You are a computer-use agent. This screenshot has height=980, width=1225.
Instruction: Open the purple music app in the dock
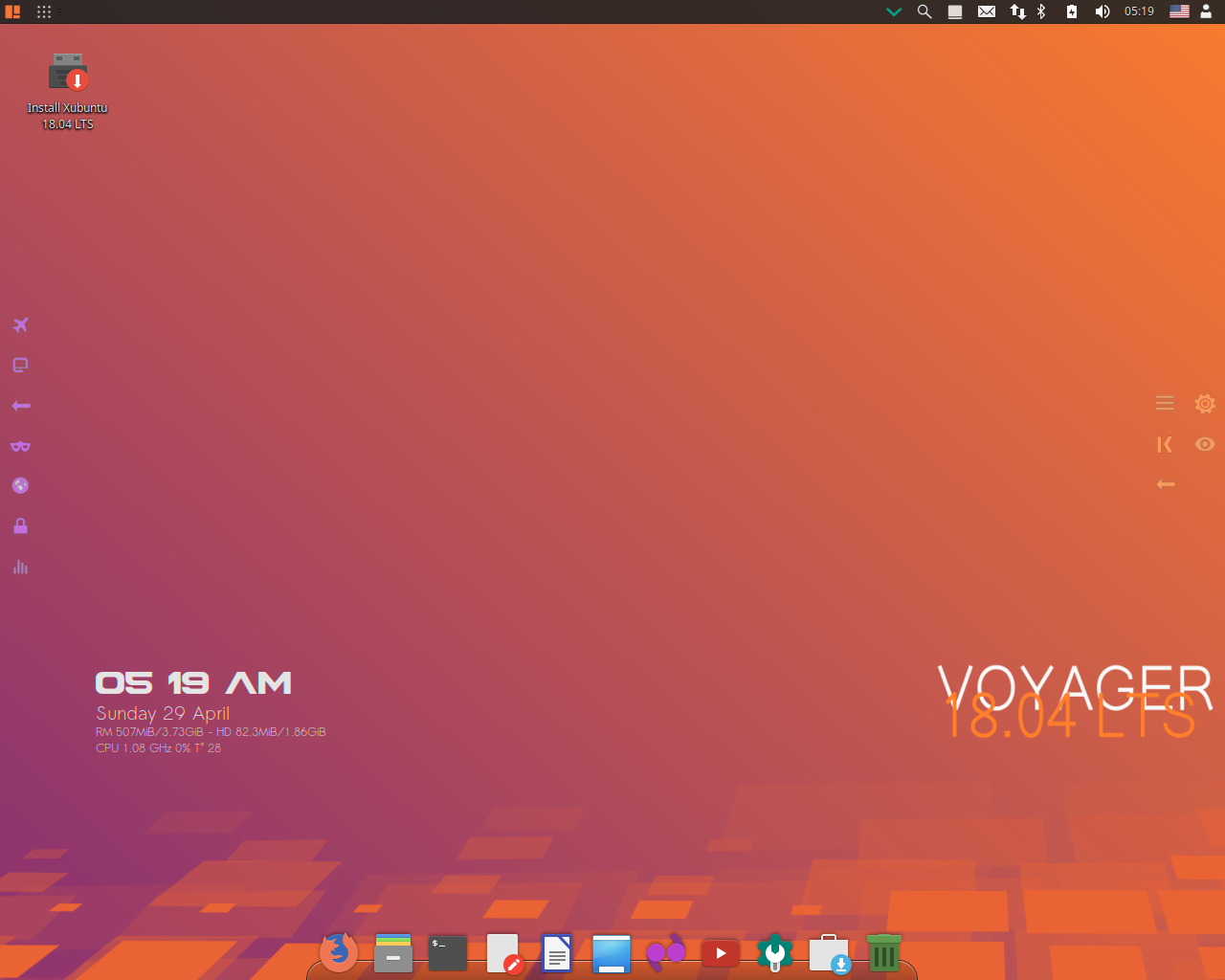pos(666,952)
